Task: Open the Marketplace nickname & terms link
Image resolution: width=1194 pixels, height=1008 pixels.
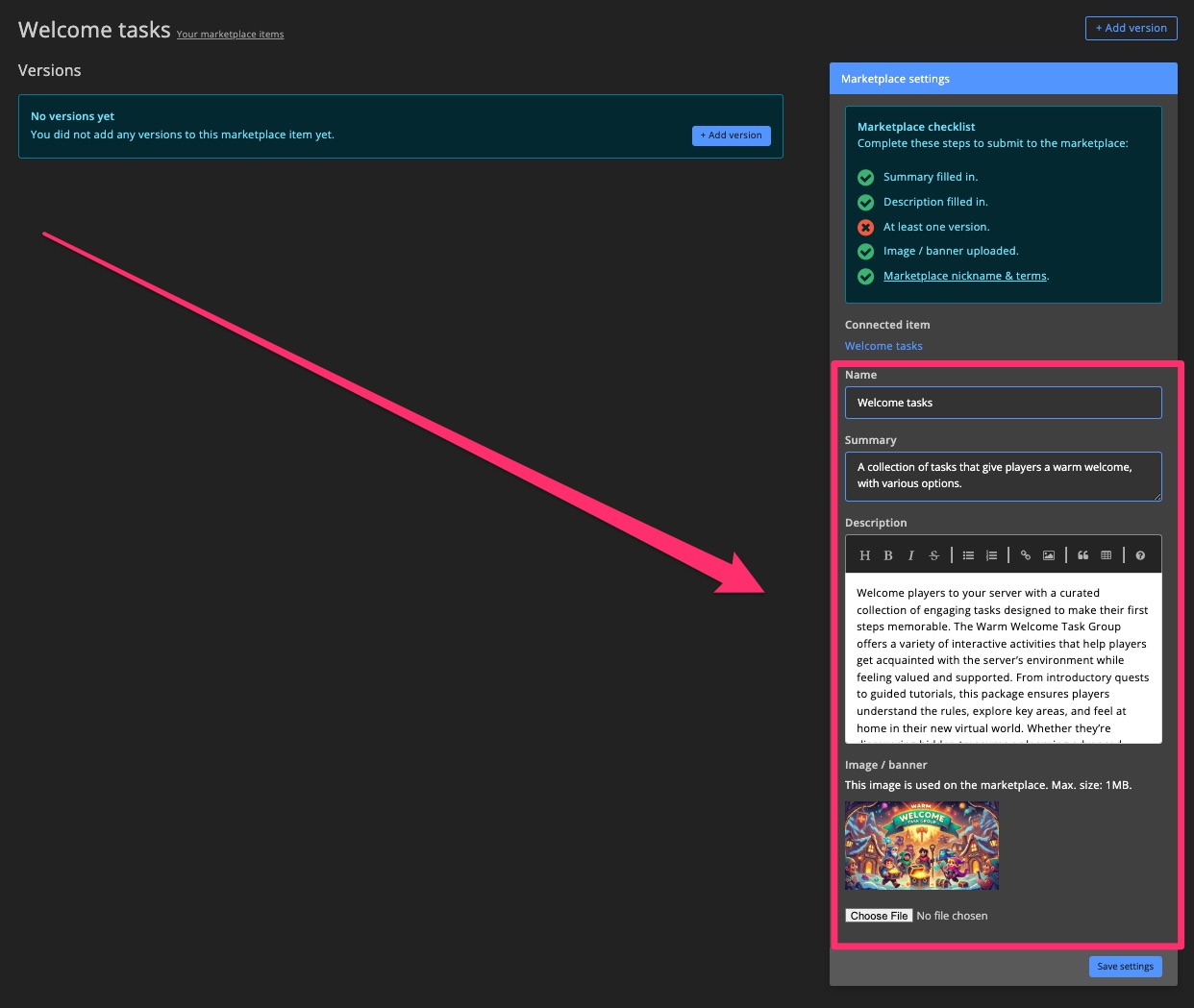Action: (x=964, y=276)
